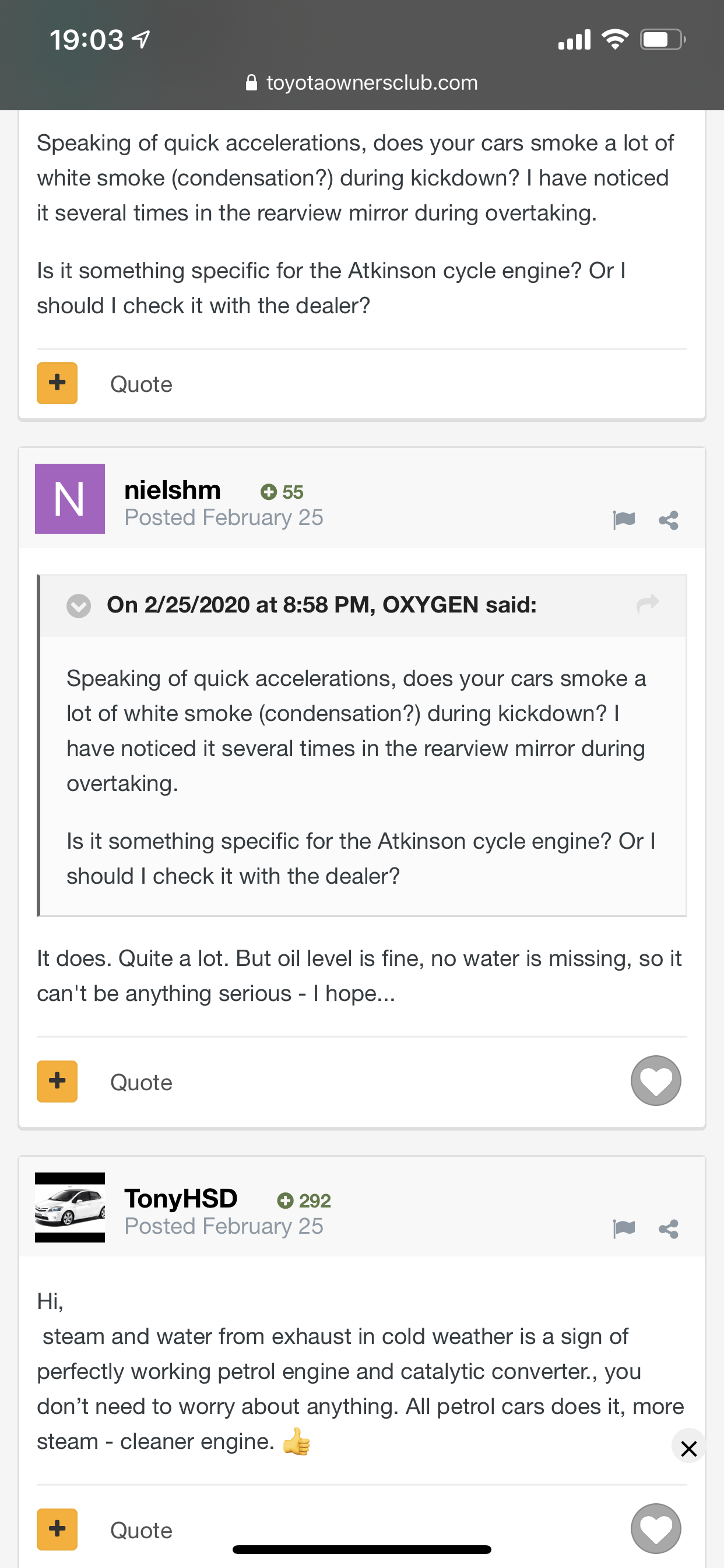Open TonyHSD's profile from username
Screen dimensions: 724x1568
(181, 1199)
